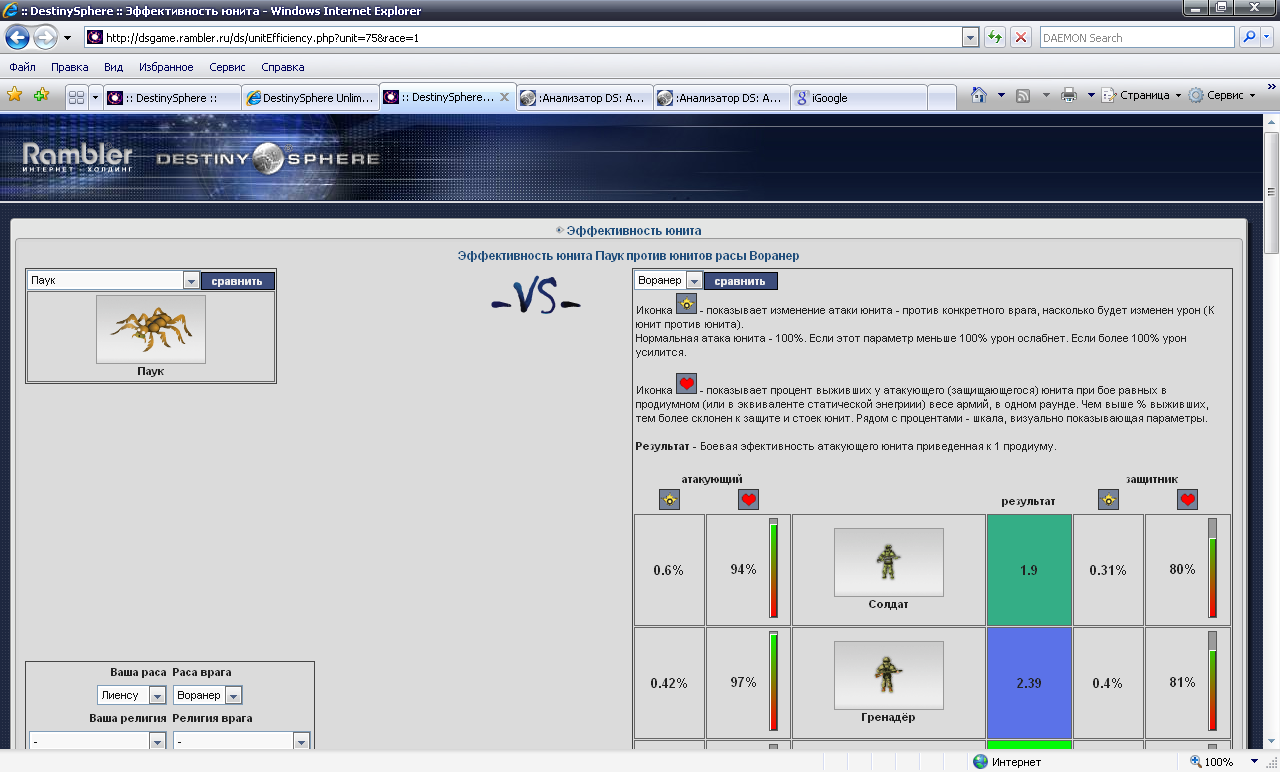Open the Сервис menu in menu bar
This screenshot has height=772, width=1280.
click(x=227, y=67)
